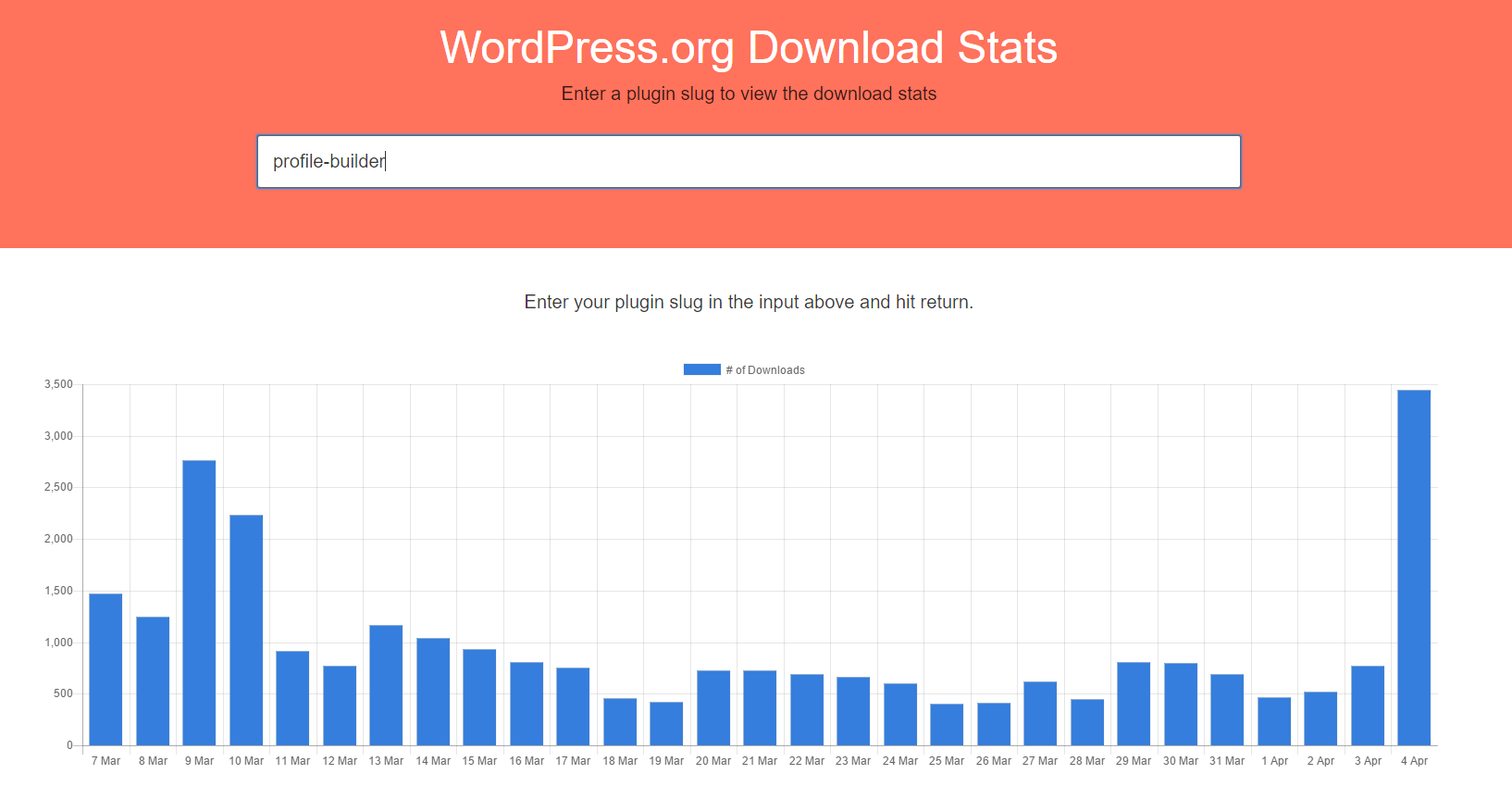This screenshot has height=799, width=1512.
Task: Click the '500' y-axis label
Action: 64,693
